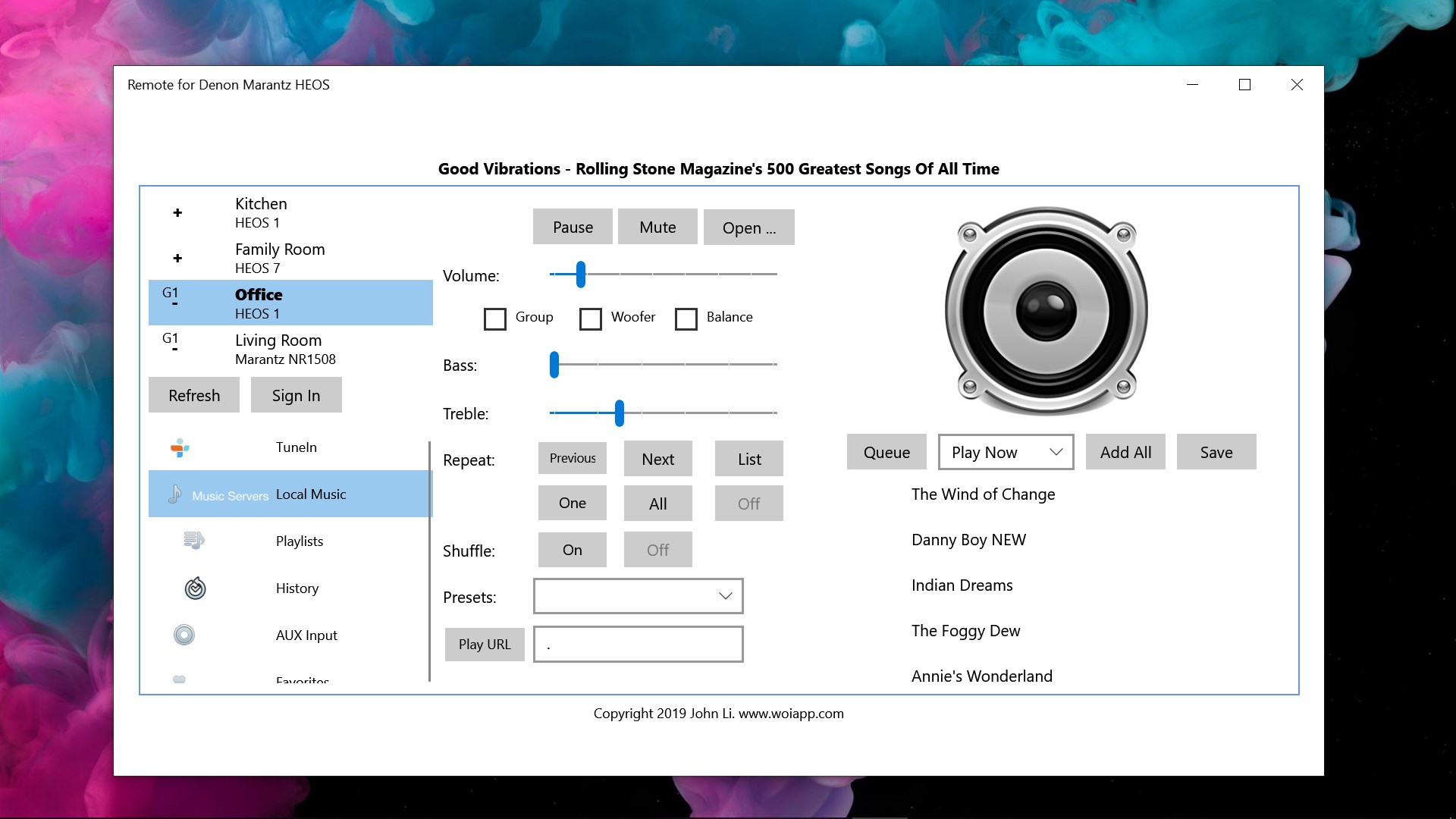1456x819 pixels.
Task: Toggle the Woofer checkbox on
Action: [x=591, y=317]
